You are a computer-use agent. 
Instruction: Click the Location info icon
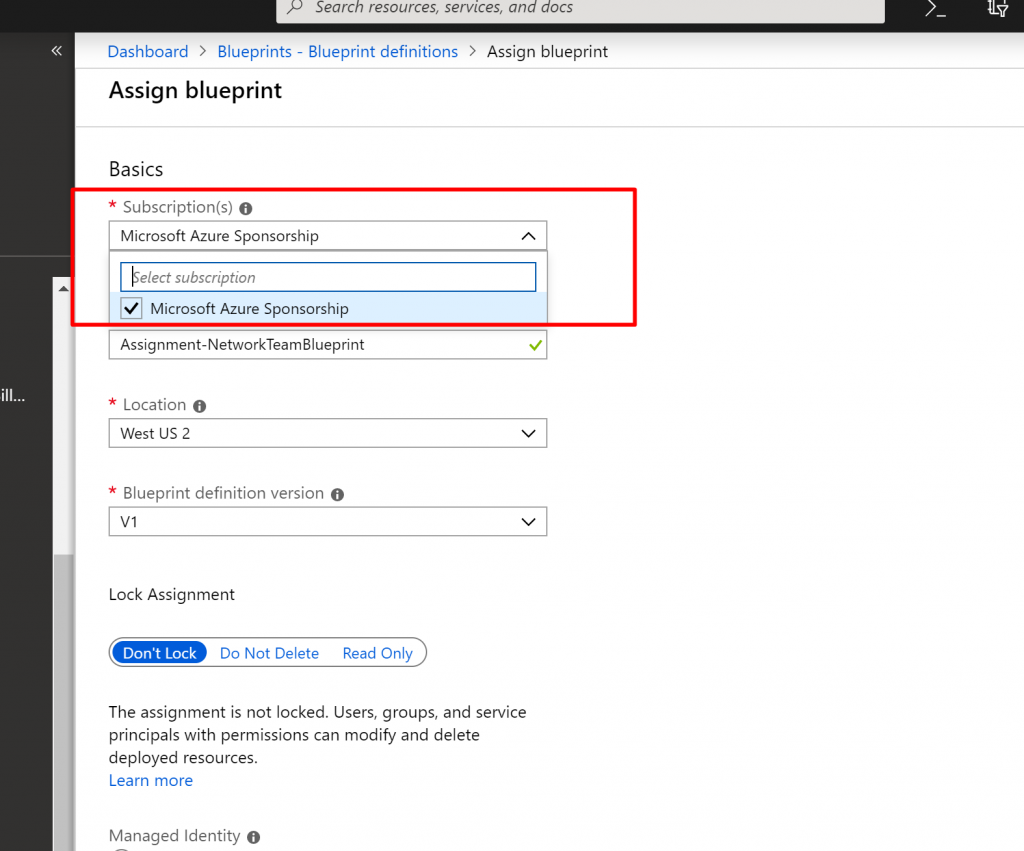click(x=200, y=406)
